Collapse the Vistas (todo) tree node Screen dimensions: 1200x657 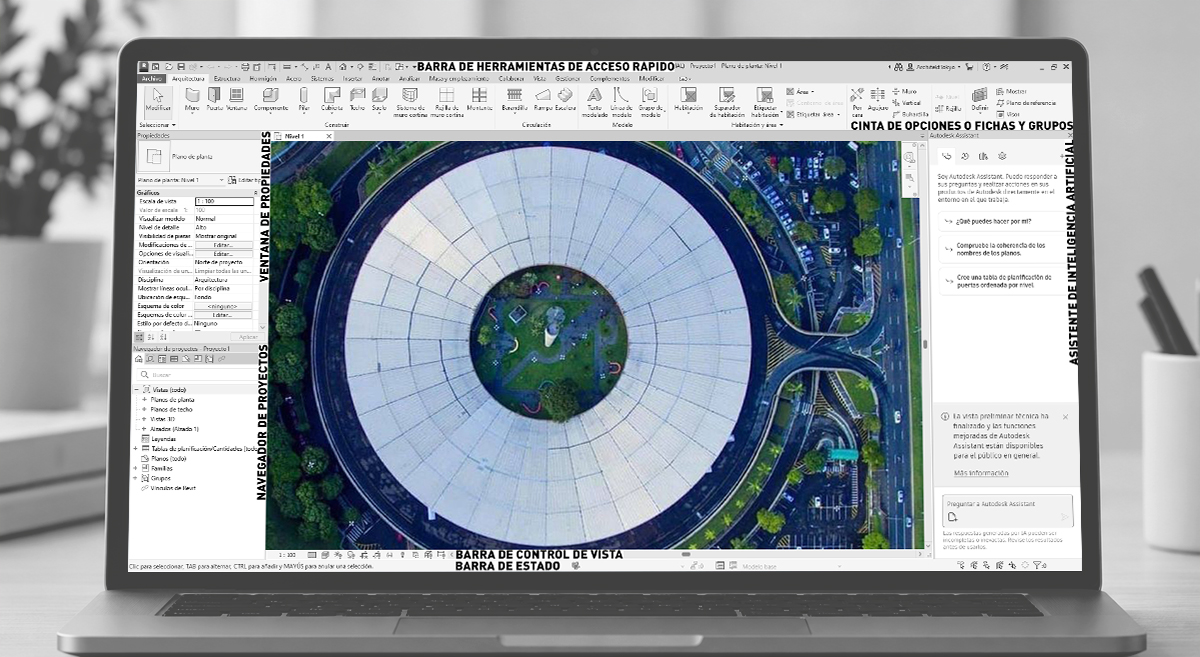coord(136,389)
